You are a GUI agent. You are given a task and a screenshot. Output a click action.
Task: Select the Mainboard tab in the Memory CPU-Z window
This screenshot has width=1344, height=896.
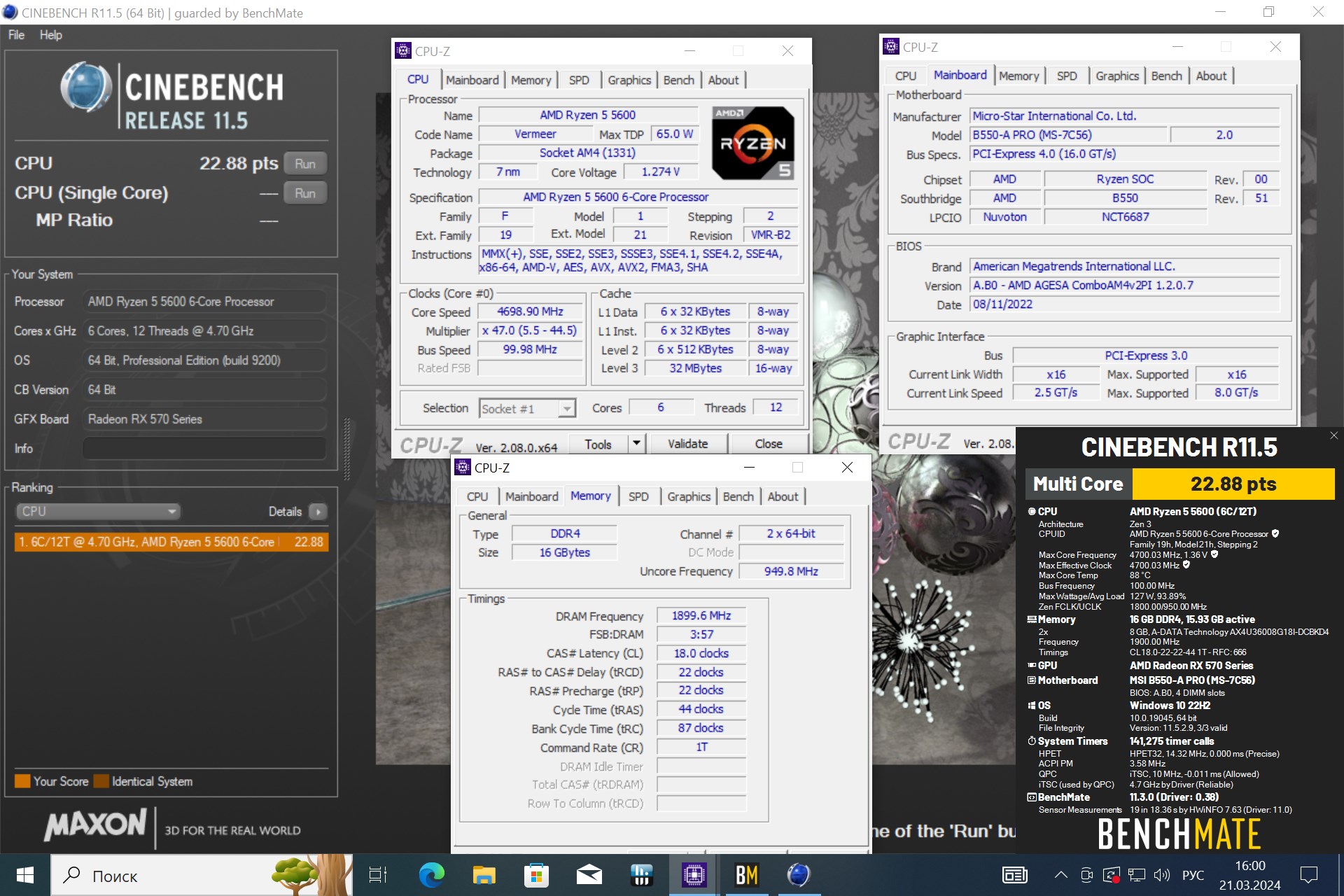(x=532, y=496)
